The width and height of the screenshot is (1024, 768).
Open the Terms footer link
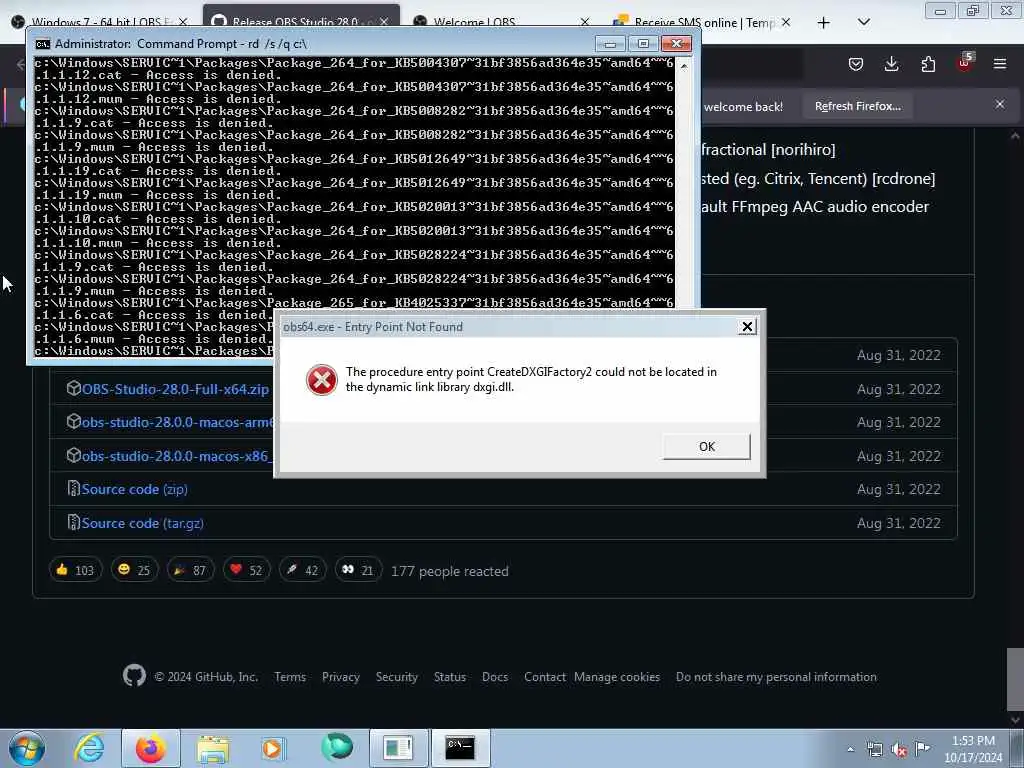tap(290, 677)
